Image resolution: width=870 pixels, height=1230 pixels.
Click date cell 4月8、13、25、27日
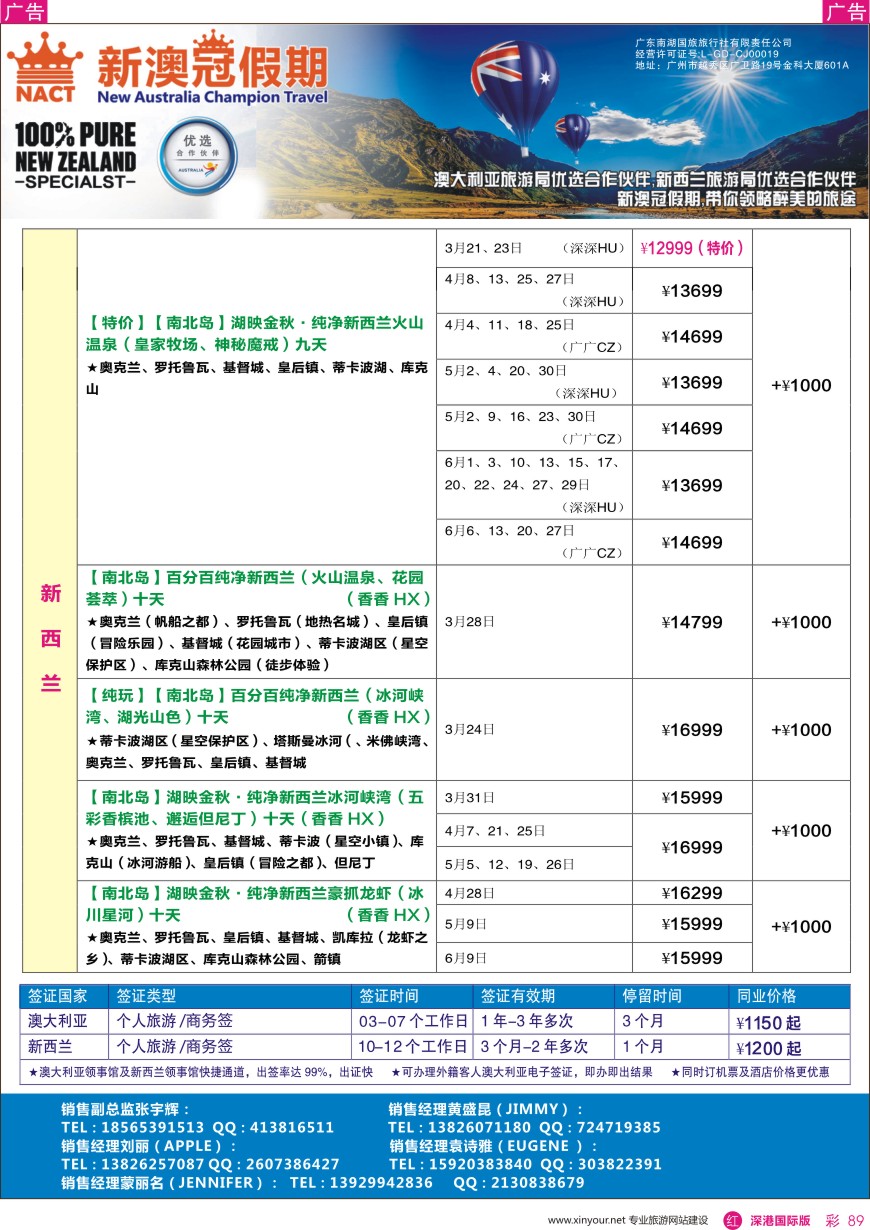(x=535, y=290)
